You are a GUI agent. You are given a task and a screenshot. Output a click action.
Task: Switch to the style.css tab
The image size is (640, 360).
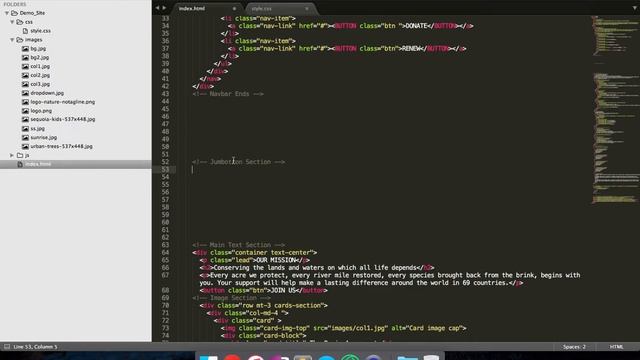[262, 9]
